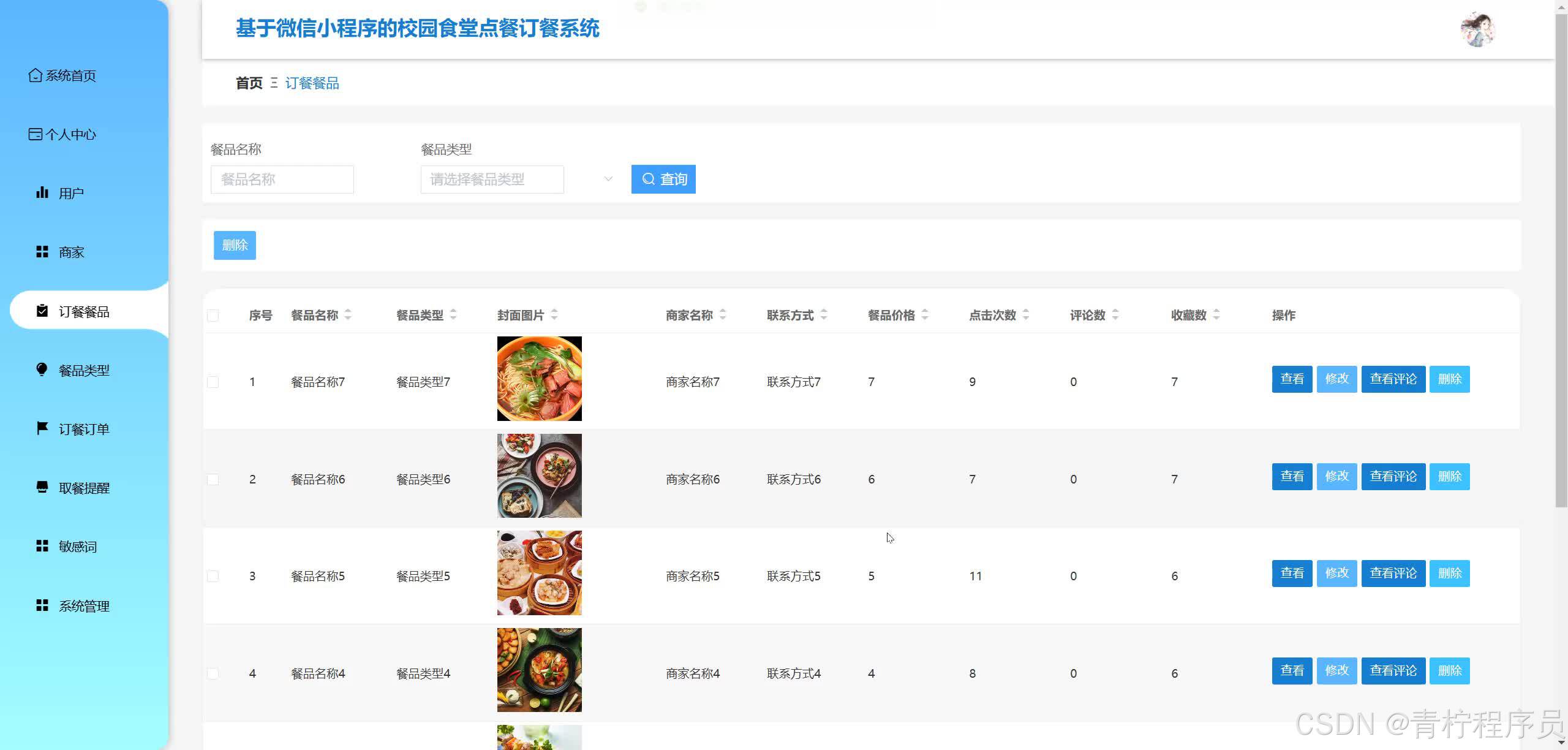The height and width of the screenshot is (750, 1568).
Task: Sort by 点击次数 column arrows
Action: tap(1026, 315)
